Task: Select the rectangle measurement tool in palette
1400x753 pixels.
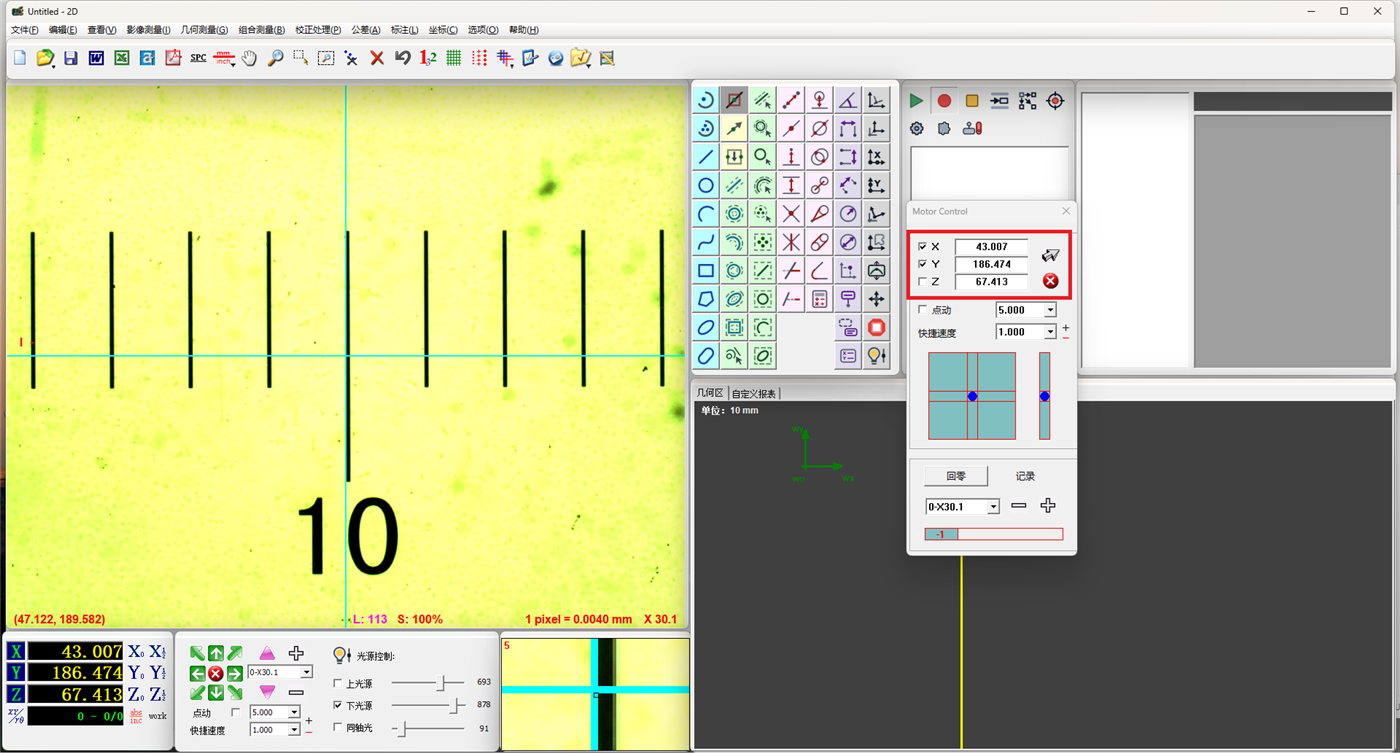Action: [x=706, y=271]
